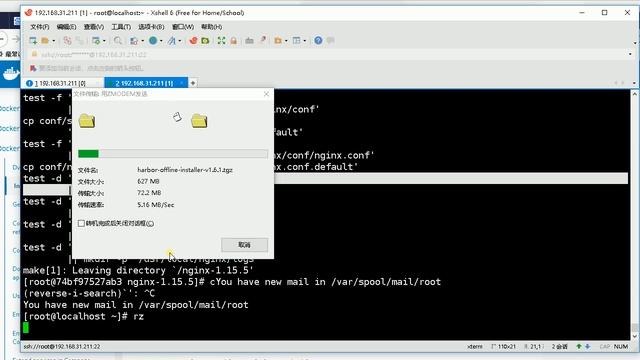This screenshot has height=360, width=640.
Task: Click the padlock lock-screen icon
Action: (x=233, y=40)
